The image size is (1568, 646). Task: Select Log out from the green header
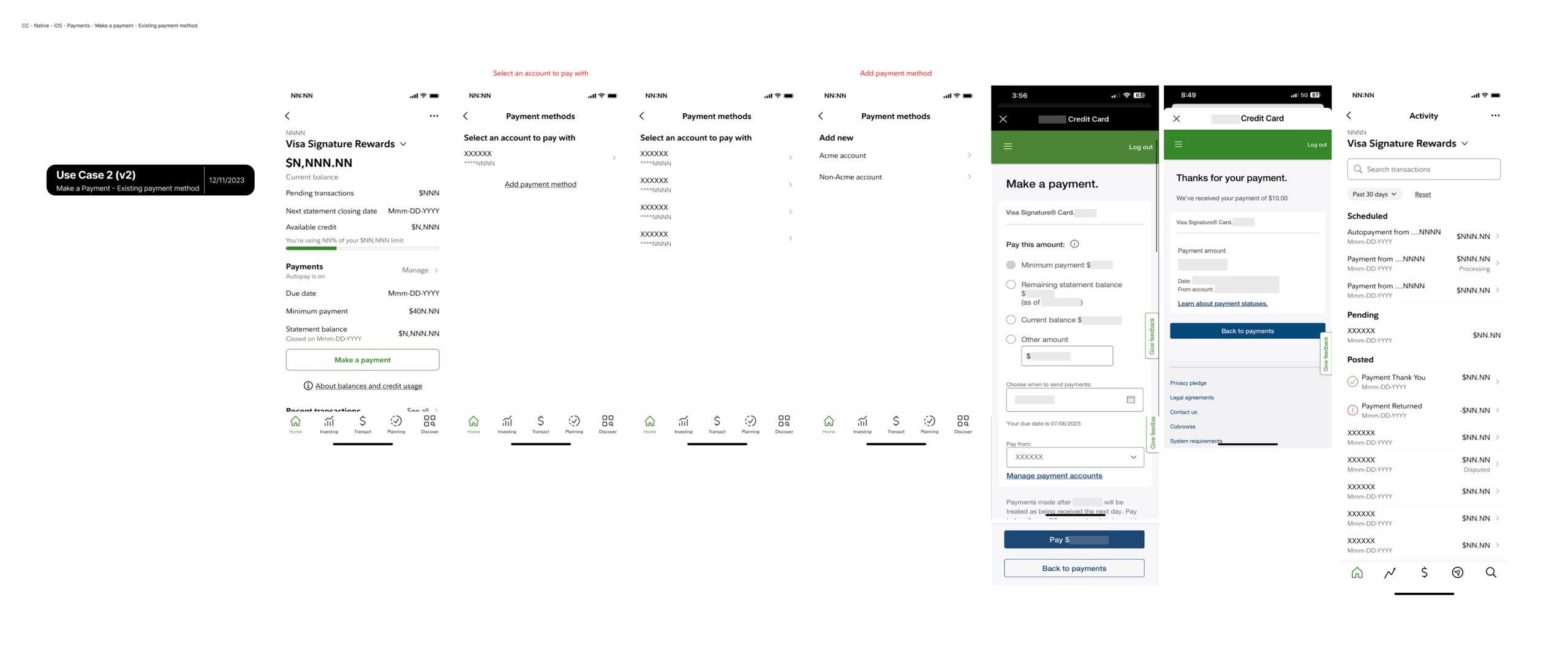(x=1140, y=146)
